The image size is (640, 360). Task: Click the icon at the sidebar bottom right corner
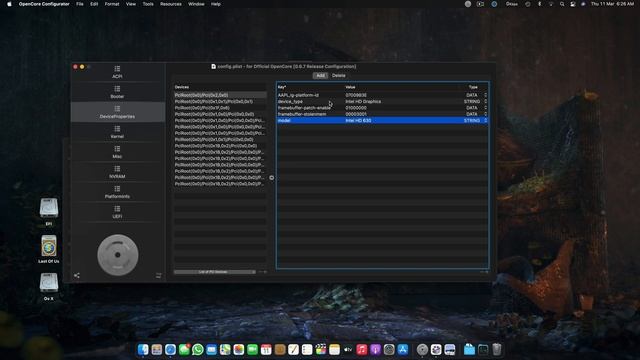coord(159,276)
